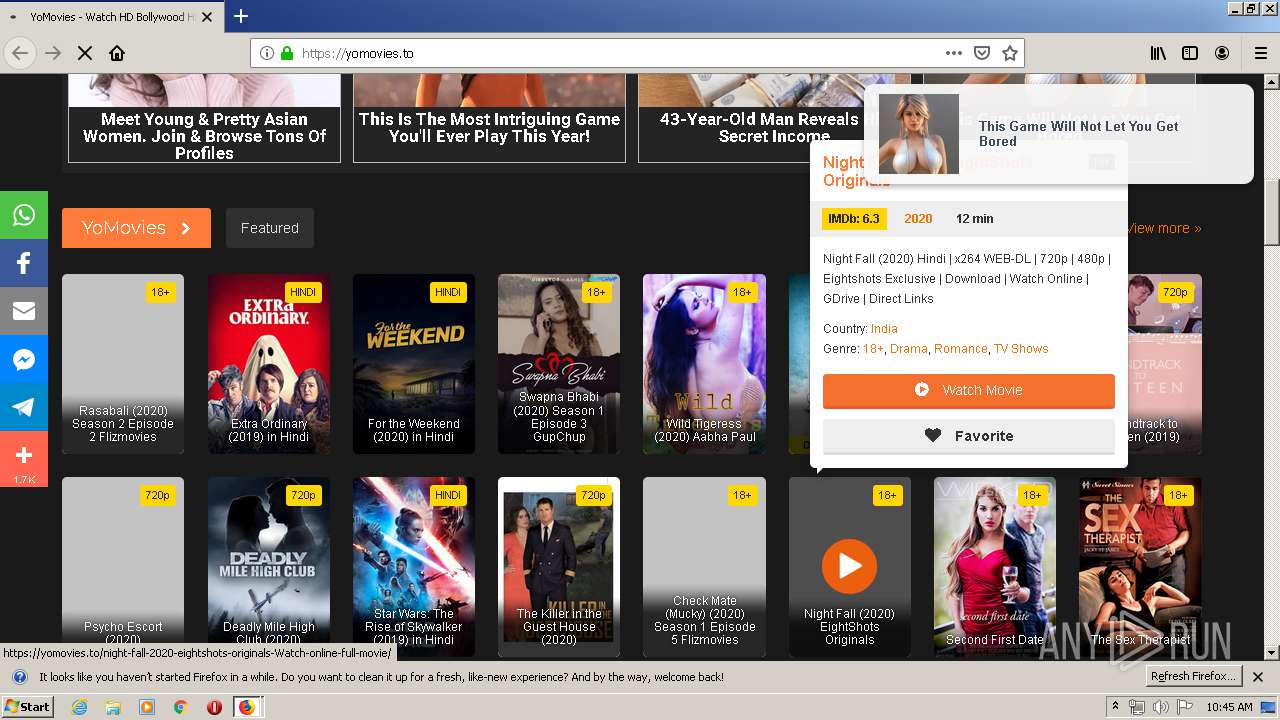Switch to the Featured tab
Image resolution: width=1280 pixels, height=720 pixels.
click(x=269, y=228)
